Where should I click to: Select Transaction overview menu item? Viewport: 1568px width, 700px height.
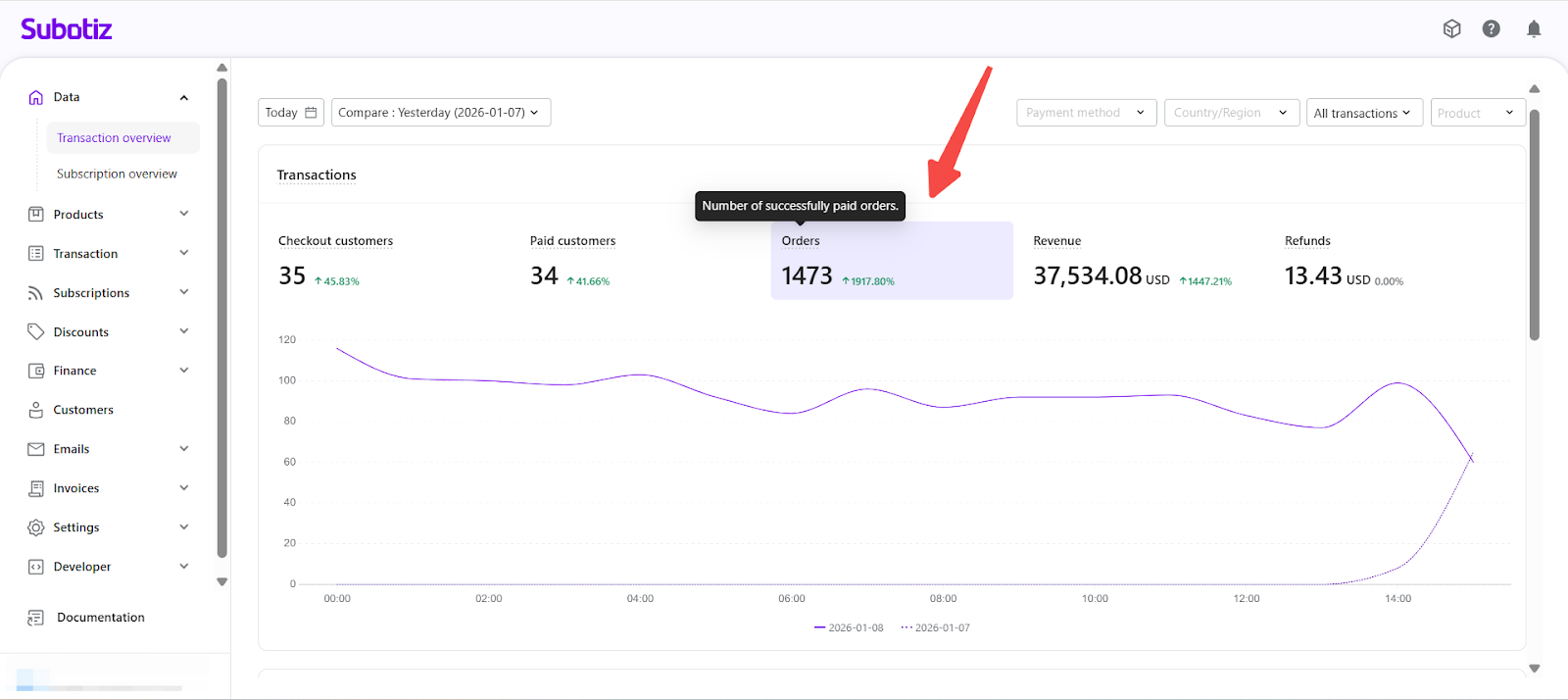coord(114,138)
